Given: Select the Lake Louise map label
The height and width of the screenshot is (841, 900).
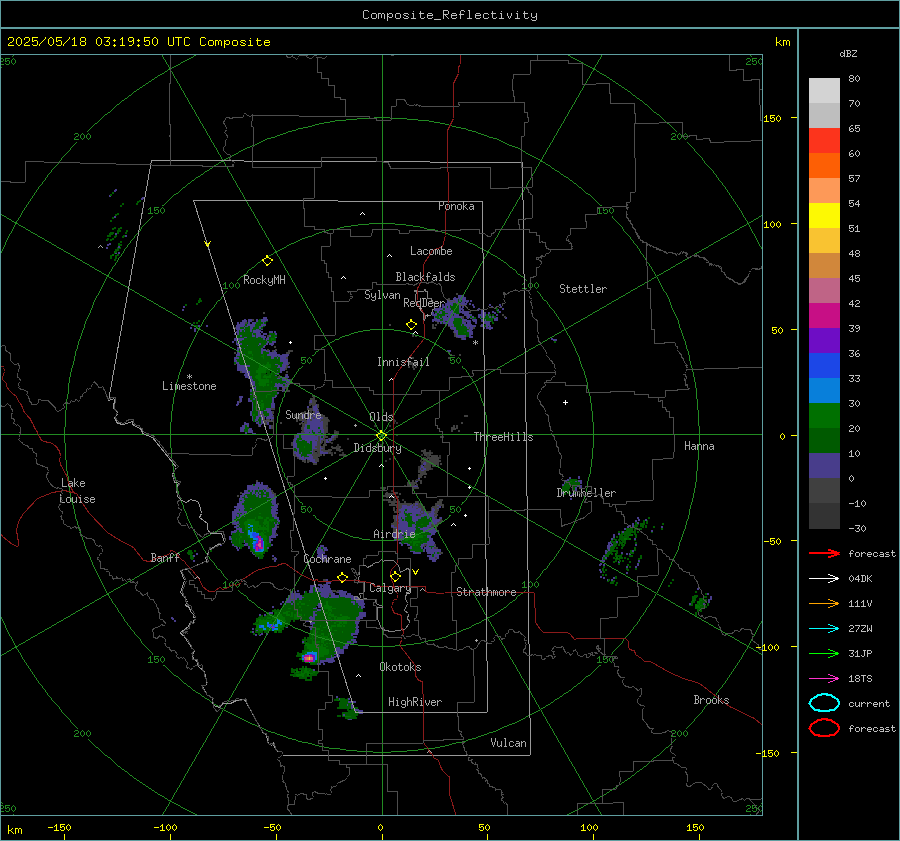Looking at the screenshot, I should (77, 491).
